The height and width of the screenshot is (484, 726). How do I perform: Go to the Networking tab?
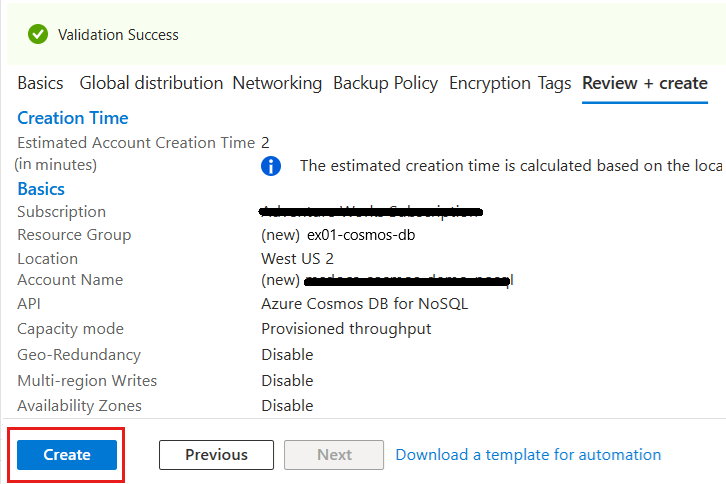tap(277, 83)
